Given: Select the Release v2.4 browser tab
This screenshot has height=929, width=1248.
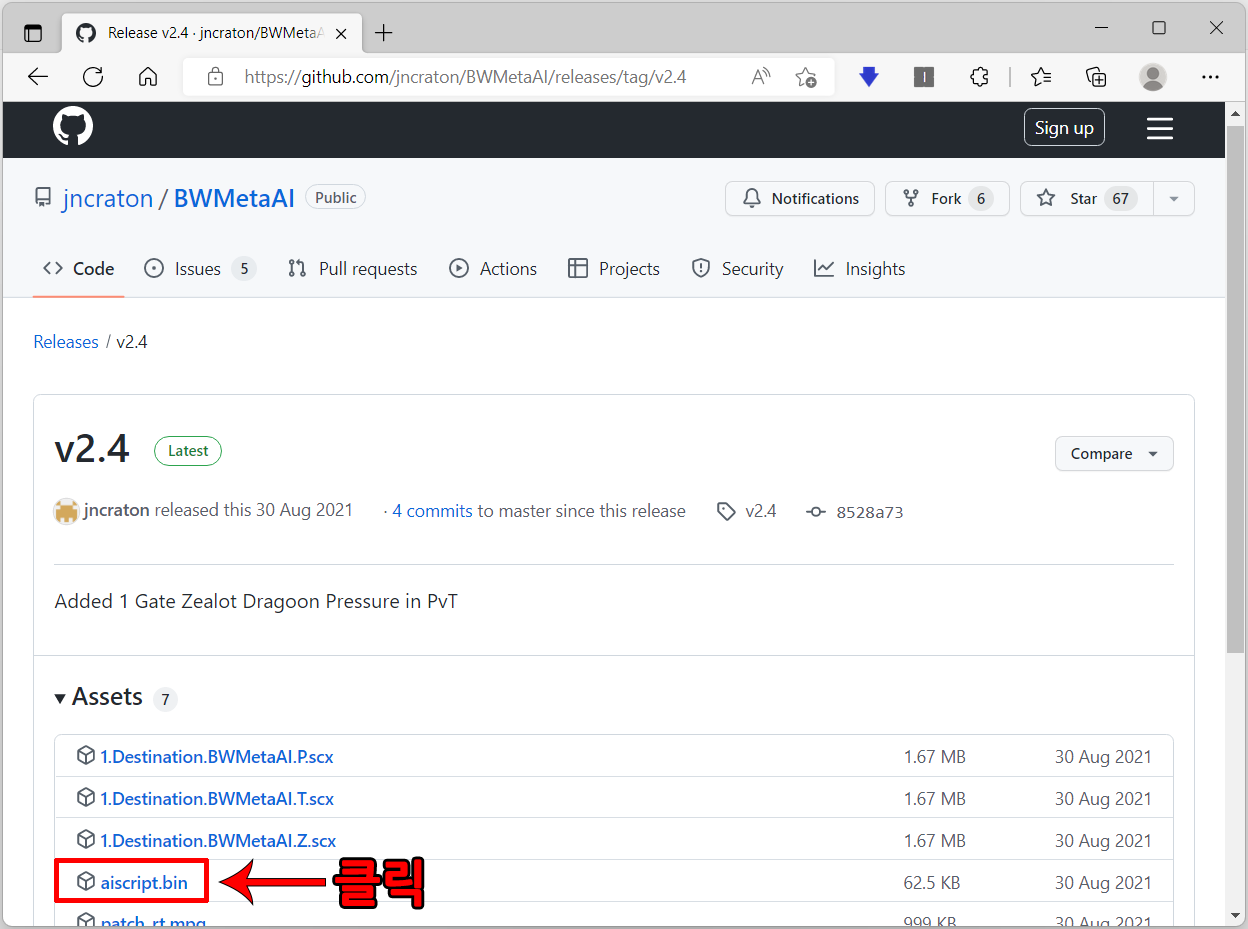Looking at the screenshot, I should (213, 33).
